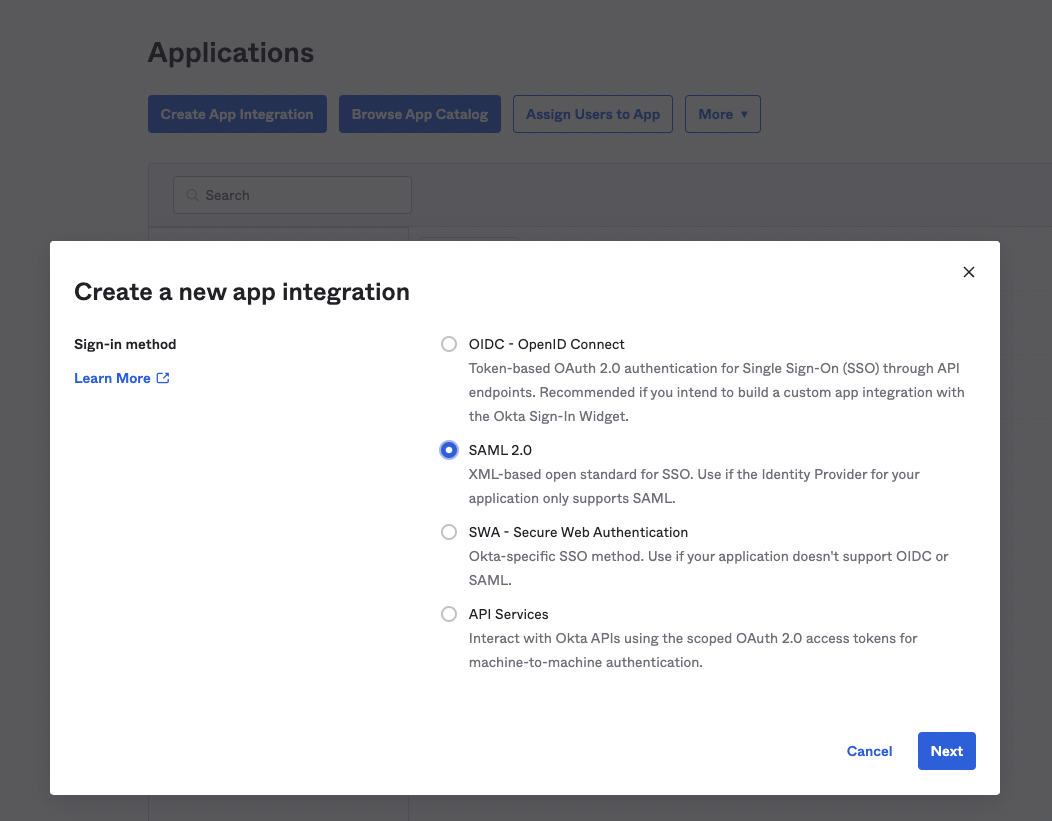
Task: Choose SWA - Secure Web Authentication option
Action: point(449,532)
